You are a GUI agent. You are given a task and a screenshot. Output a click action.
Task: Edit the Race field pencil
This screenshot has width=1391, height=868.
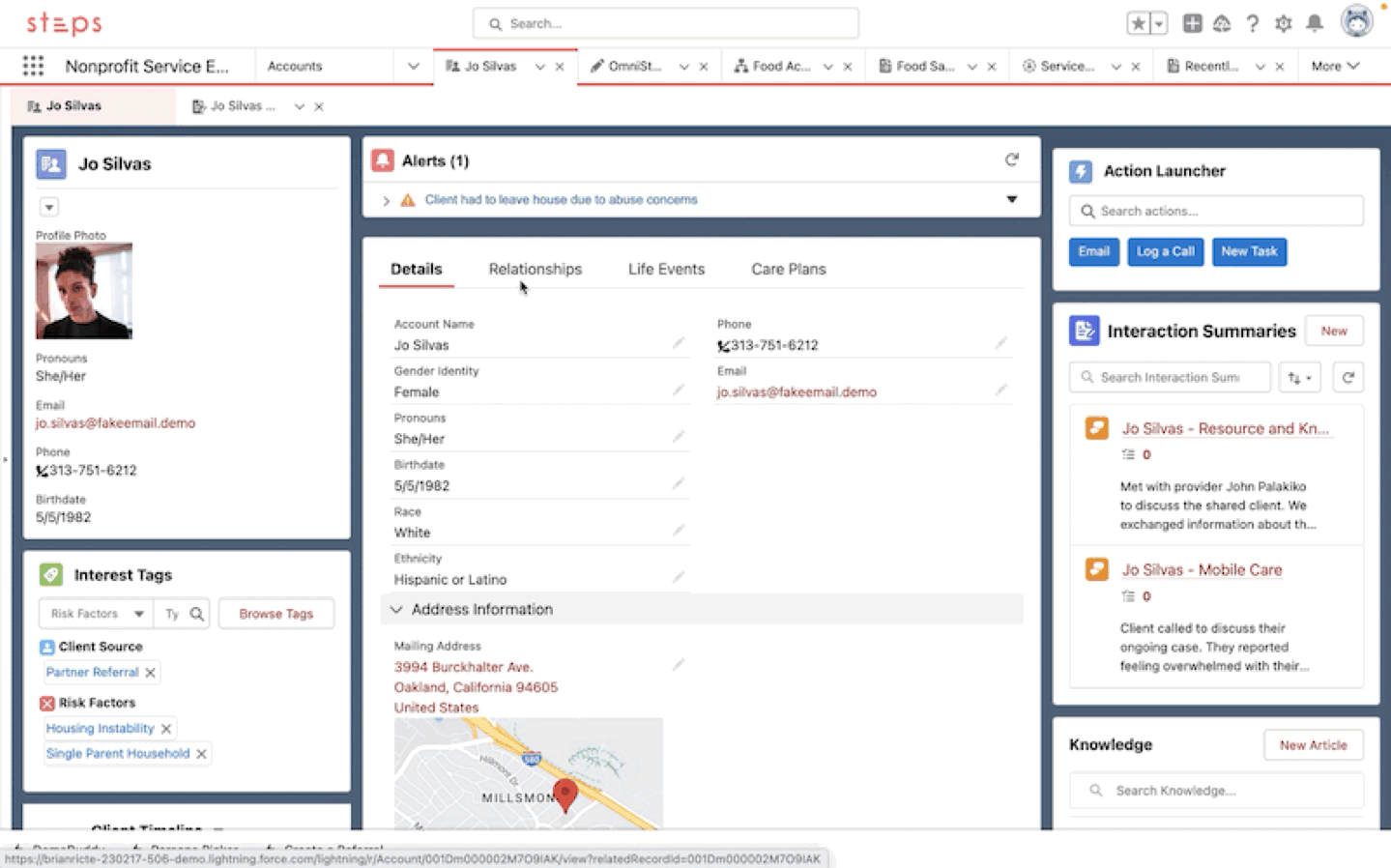point(679,531)
